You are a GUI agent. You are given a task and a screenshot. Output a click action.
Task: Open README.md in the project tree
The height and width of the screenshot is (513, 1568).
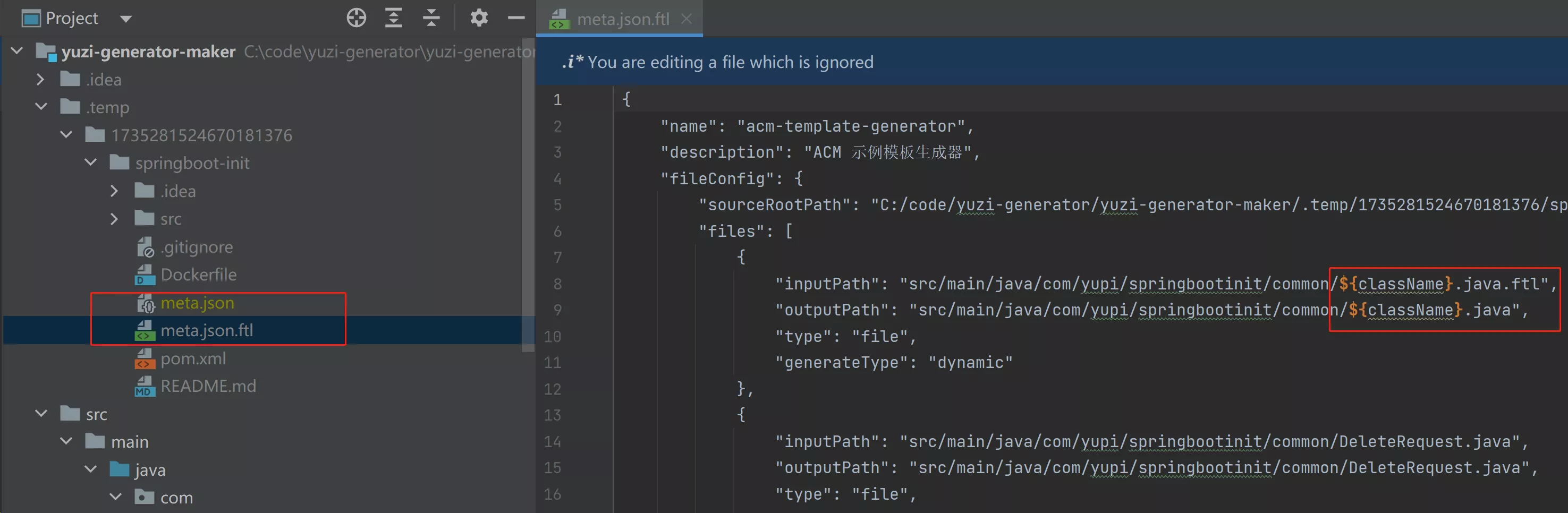click(208, 387)
